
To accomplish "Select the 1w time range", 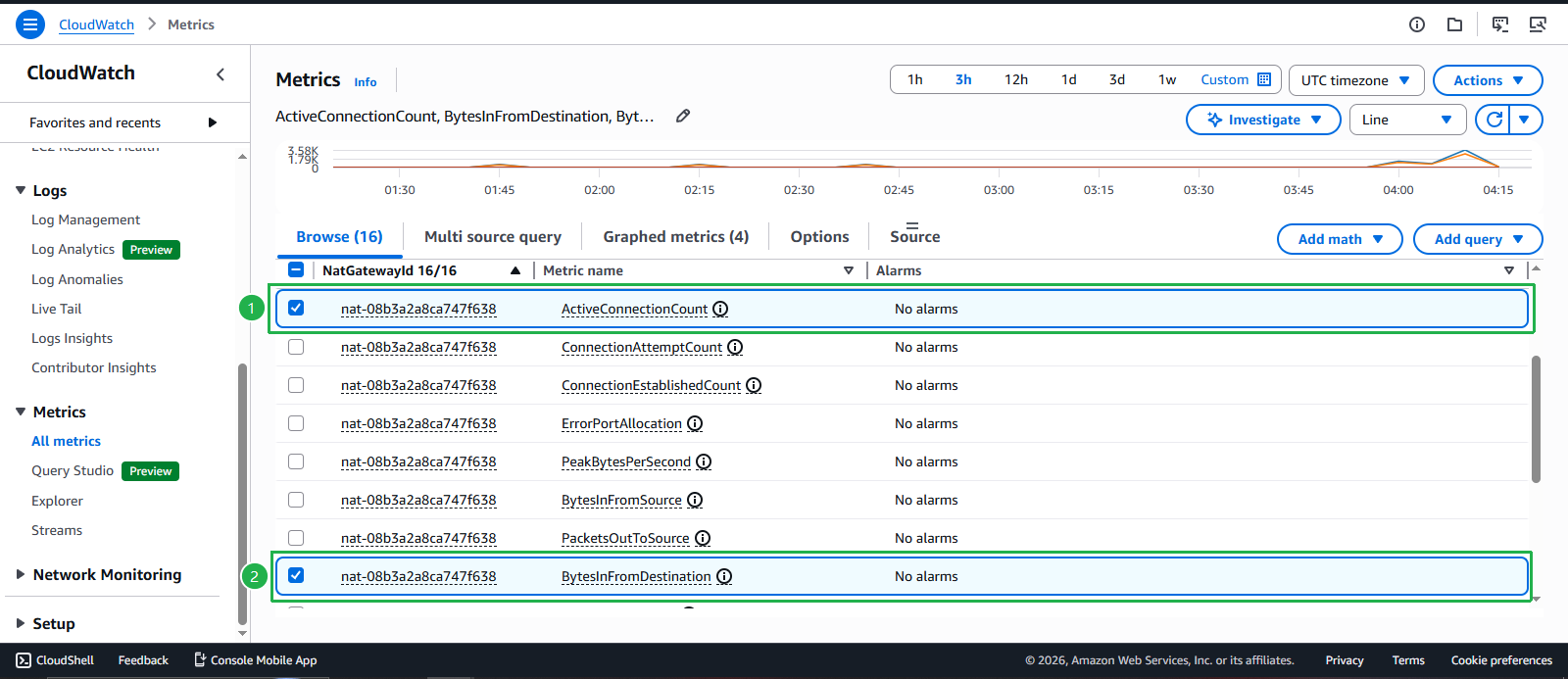I will tap(1167, 79).
